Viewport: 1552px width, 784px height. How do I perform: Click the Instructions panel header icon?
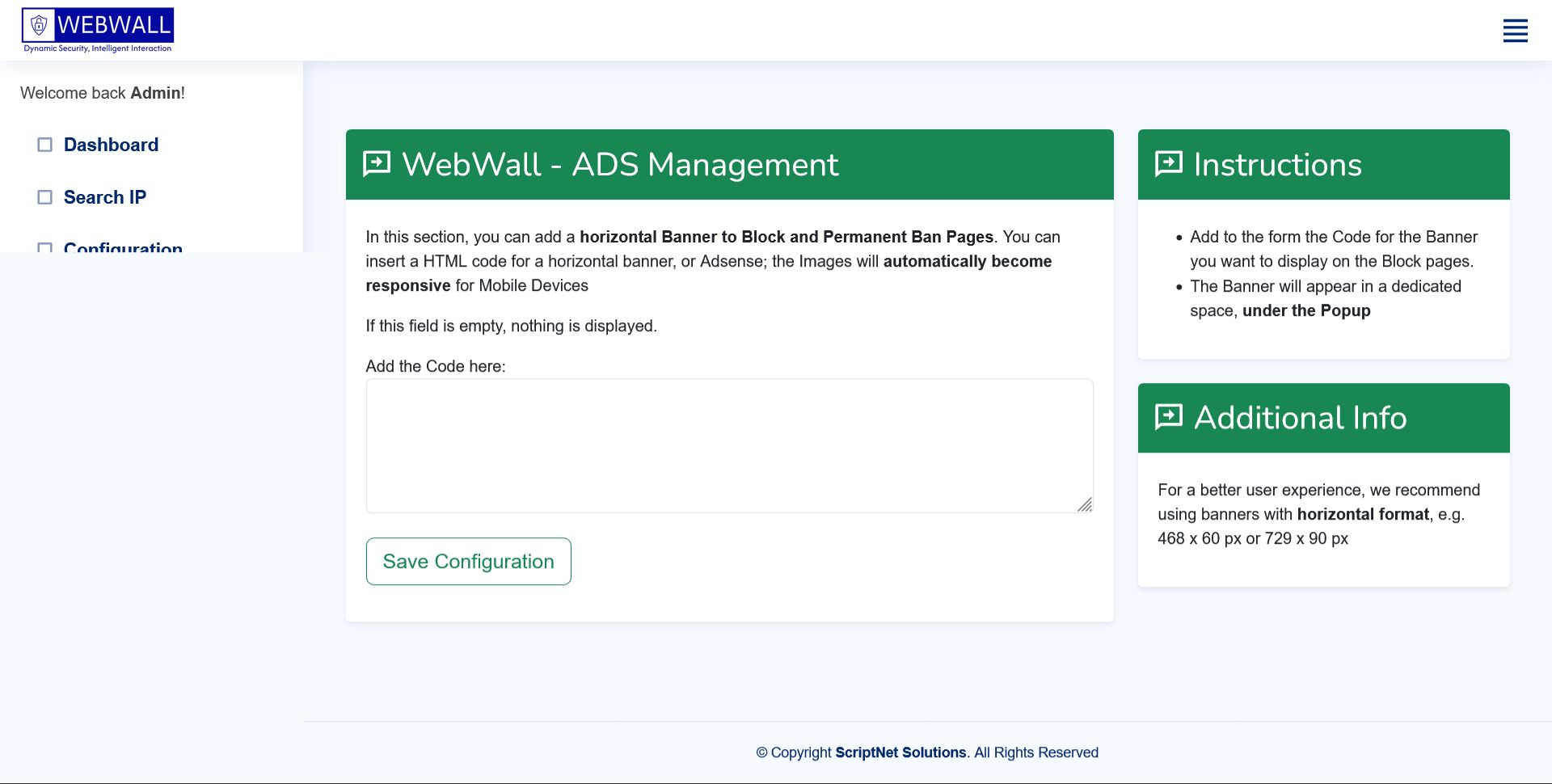pyautogui.click(x=1169, y=164)
